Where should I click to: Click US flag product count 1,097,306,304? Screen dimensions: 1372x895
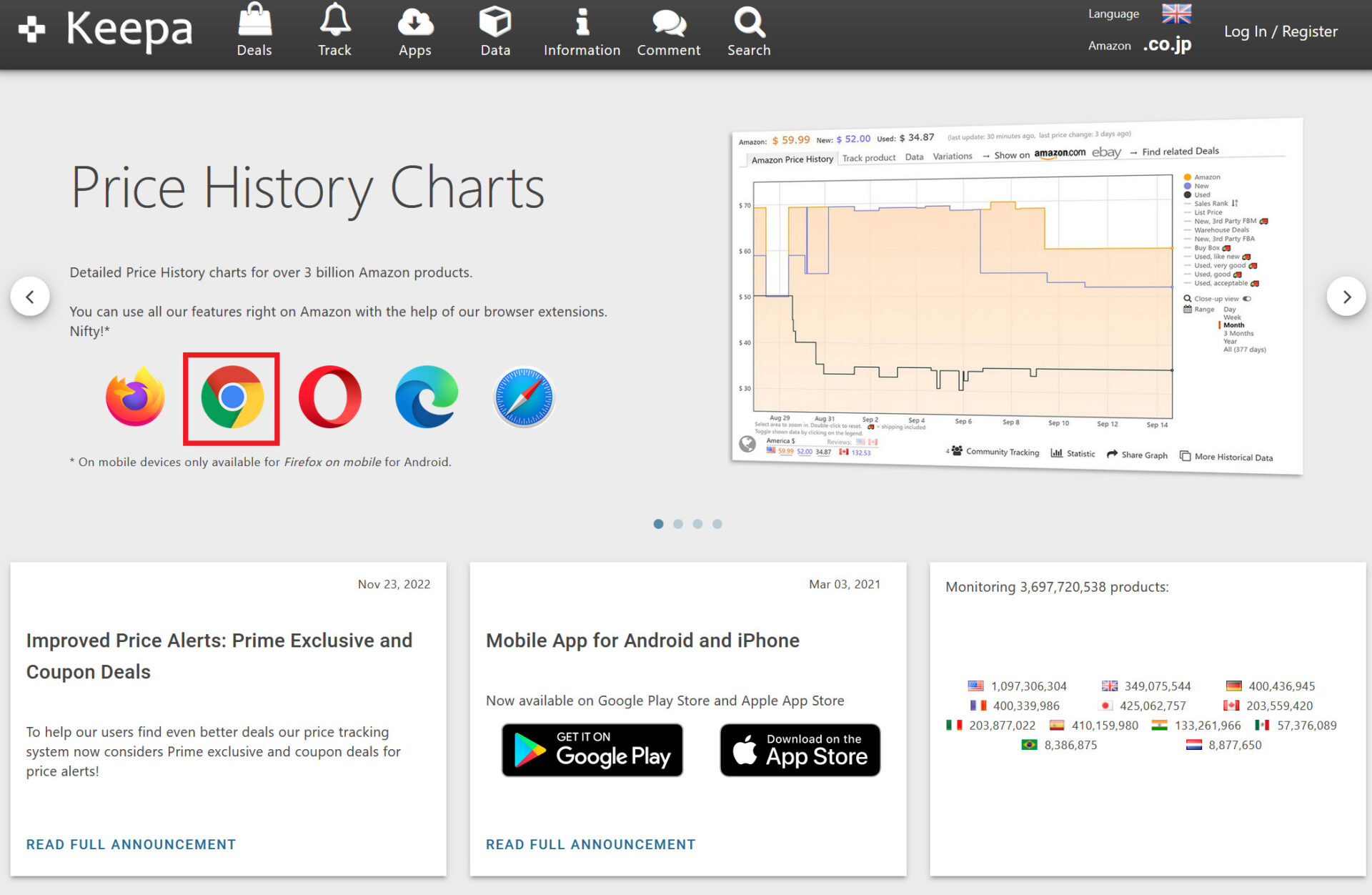pyautogui.click(x=1017, y=686)
